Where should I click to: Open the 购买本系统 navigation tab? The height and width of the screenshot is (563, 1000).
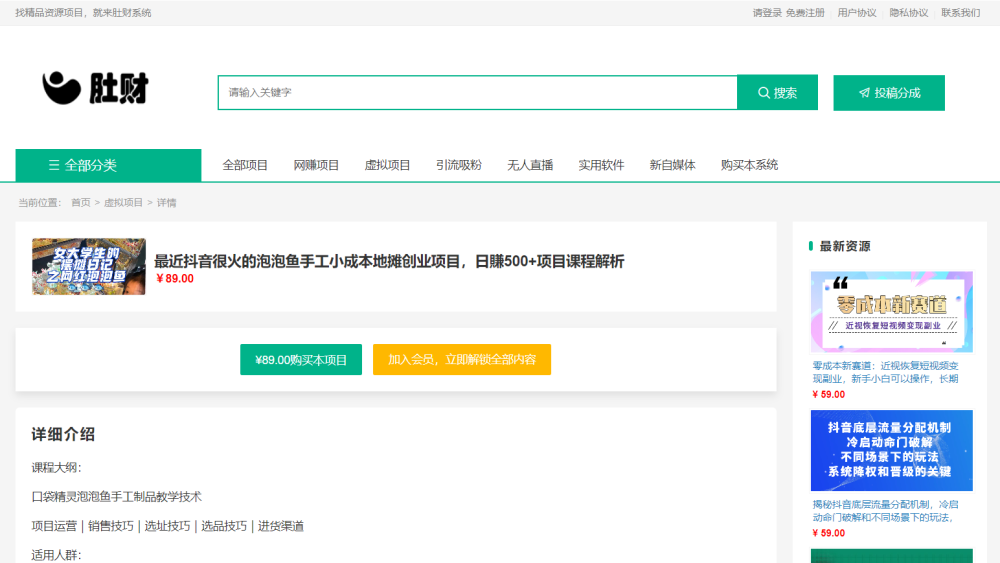pos(749,165)
